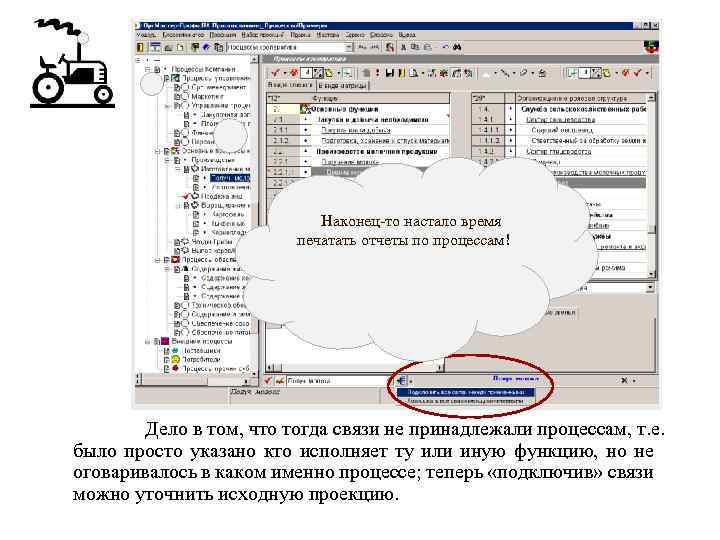Click the black floppy disk save icon
The width and height of the screenshot is (720, 540).
tap(390, 73)
